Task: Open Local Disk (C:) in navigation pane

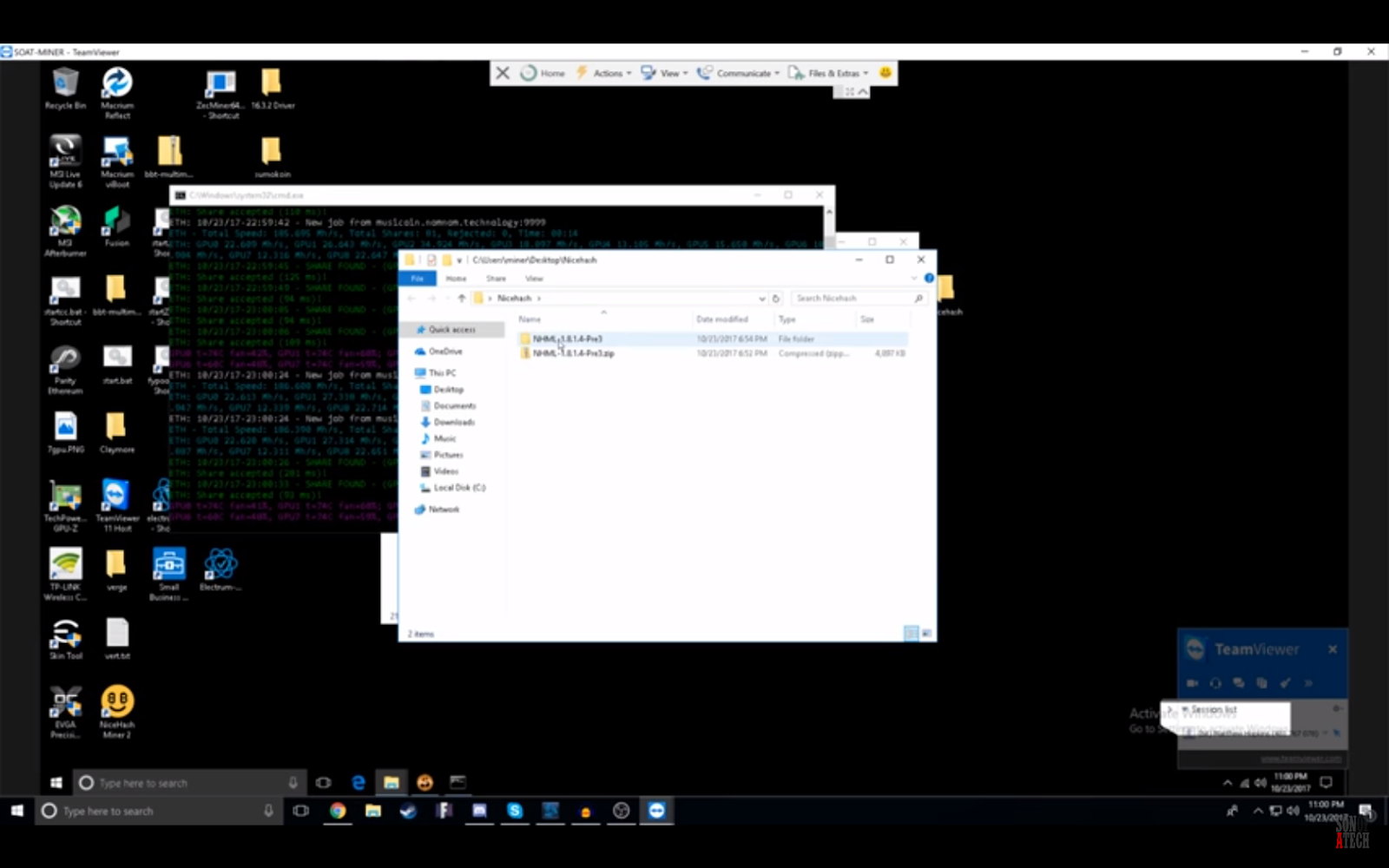Action: 459,488
